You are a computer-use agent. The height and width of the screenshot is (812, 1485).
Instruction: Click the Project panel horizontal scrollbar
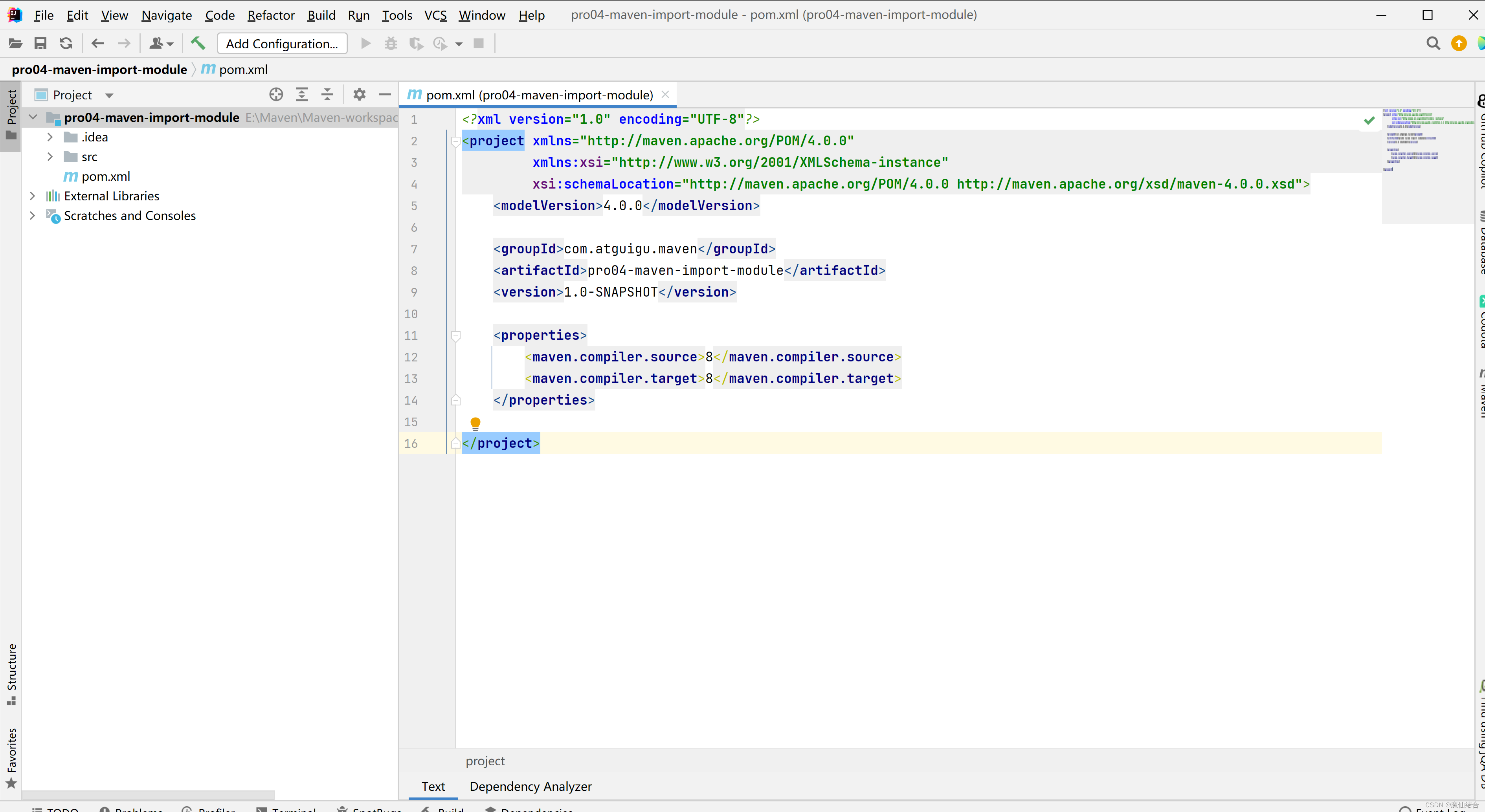(x=148, y=795)
